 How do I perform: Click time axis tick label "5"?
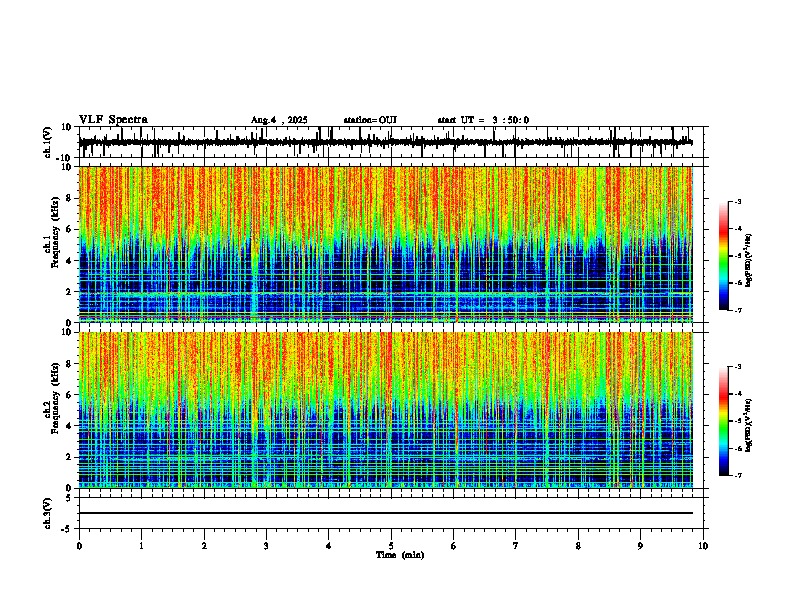pos(391,546)
